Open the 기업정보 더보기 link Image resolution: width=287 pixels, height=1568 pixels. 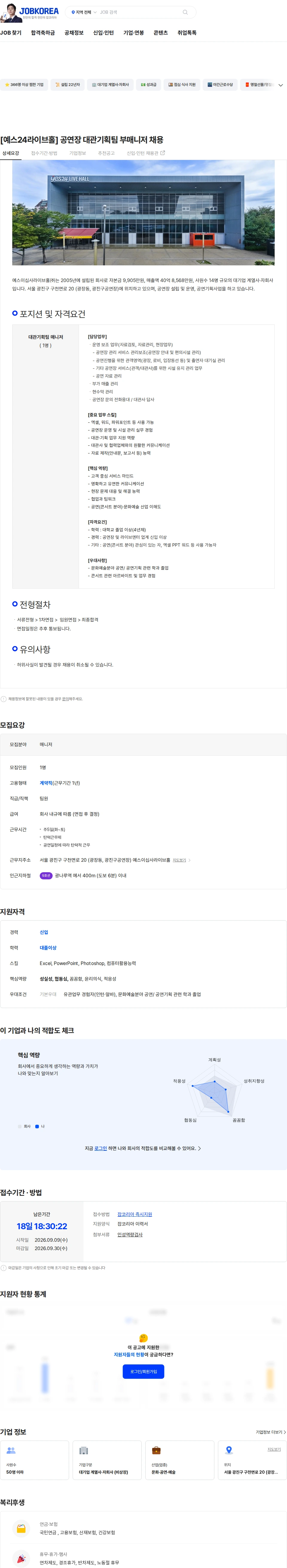(x=271, y=1432)
